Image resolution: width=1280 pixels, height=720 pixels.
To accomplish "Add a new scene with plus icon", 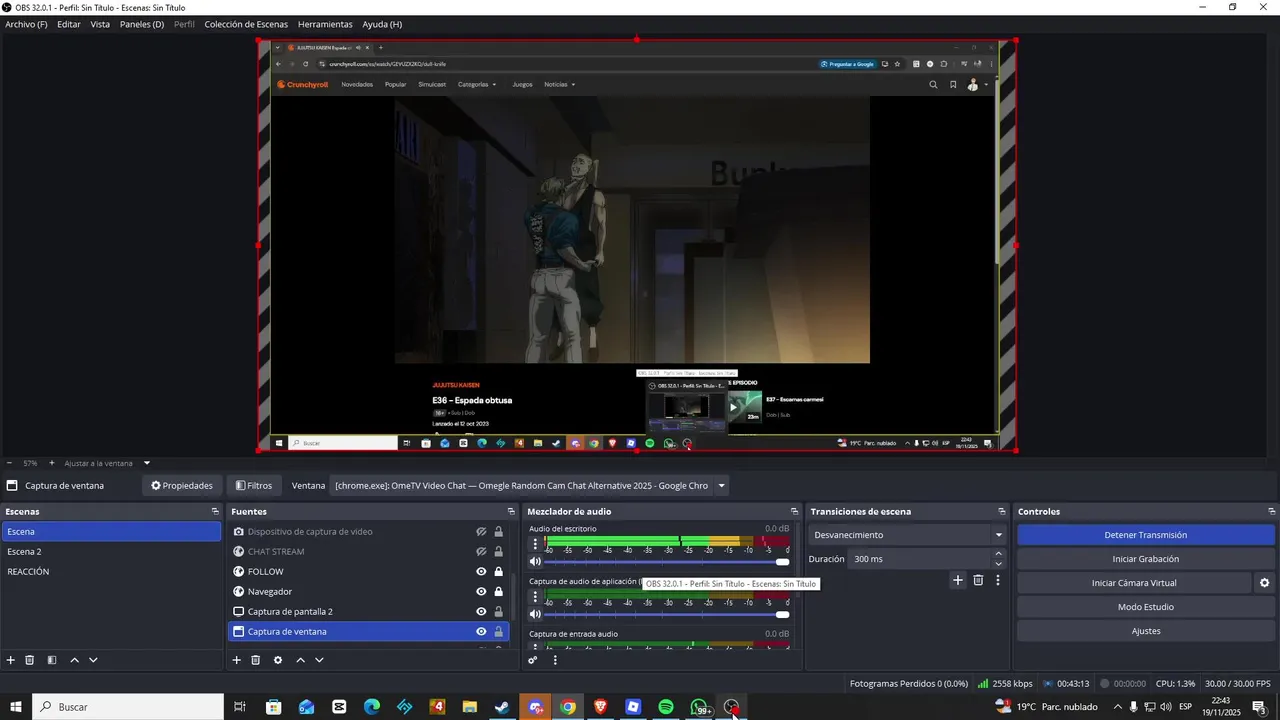I will pyautogui.click(x=11, y=660).
